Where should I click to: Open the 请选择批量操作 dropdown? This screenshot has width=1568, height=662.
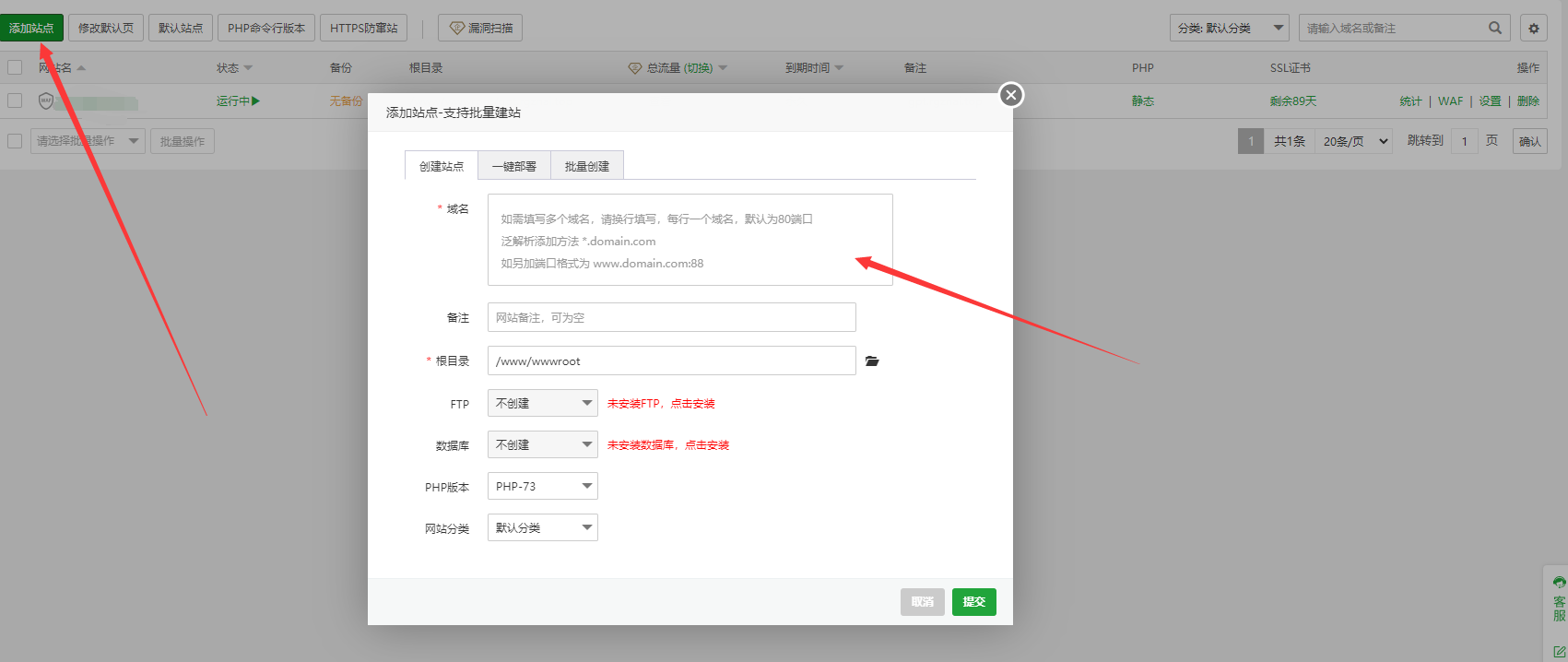88,141
